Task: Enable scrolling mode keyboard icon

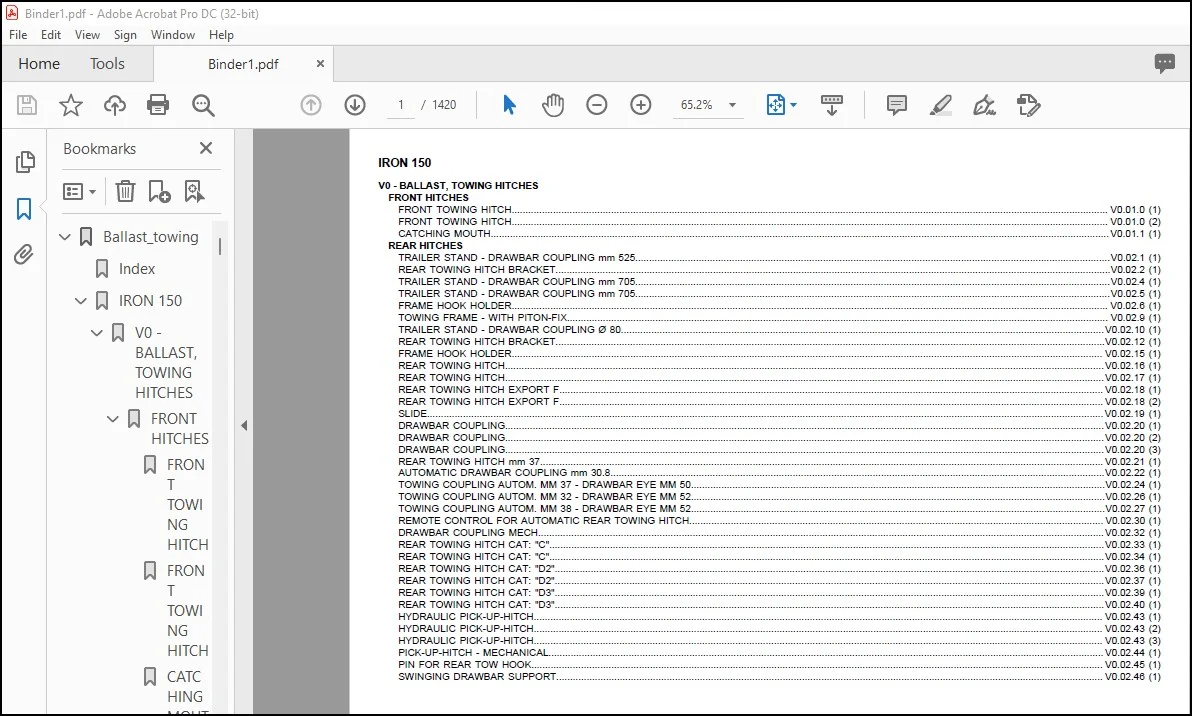Action: (832, 105)
